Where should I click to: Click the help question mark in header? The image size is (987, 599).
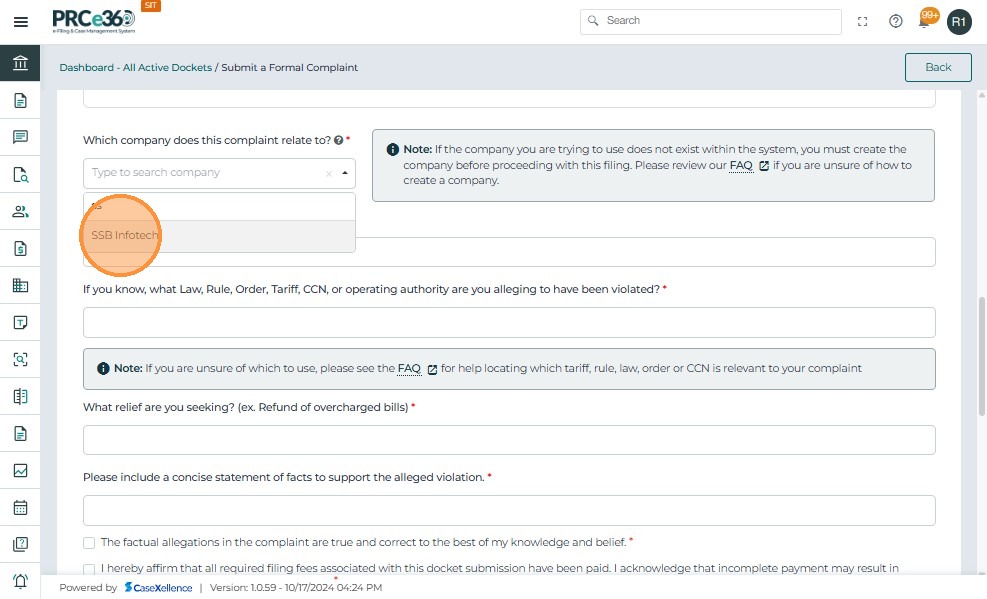pos(896,21)
